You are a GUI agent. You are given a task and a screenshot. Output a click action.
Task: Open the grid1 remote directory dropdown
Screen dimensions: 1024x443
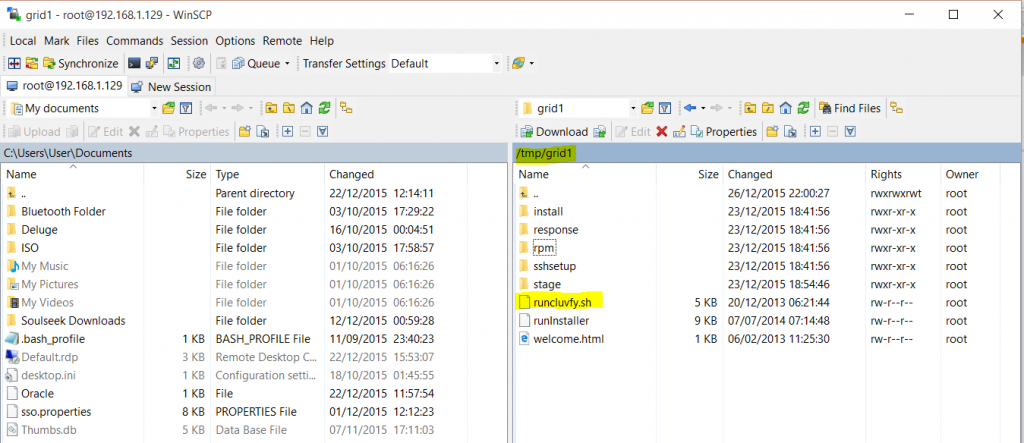click(x=633, y=108)
